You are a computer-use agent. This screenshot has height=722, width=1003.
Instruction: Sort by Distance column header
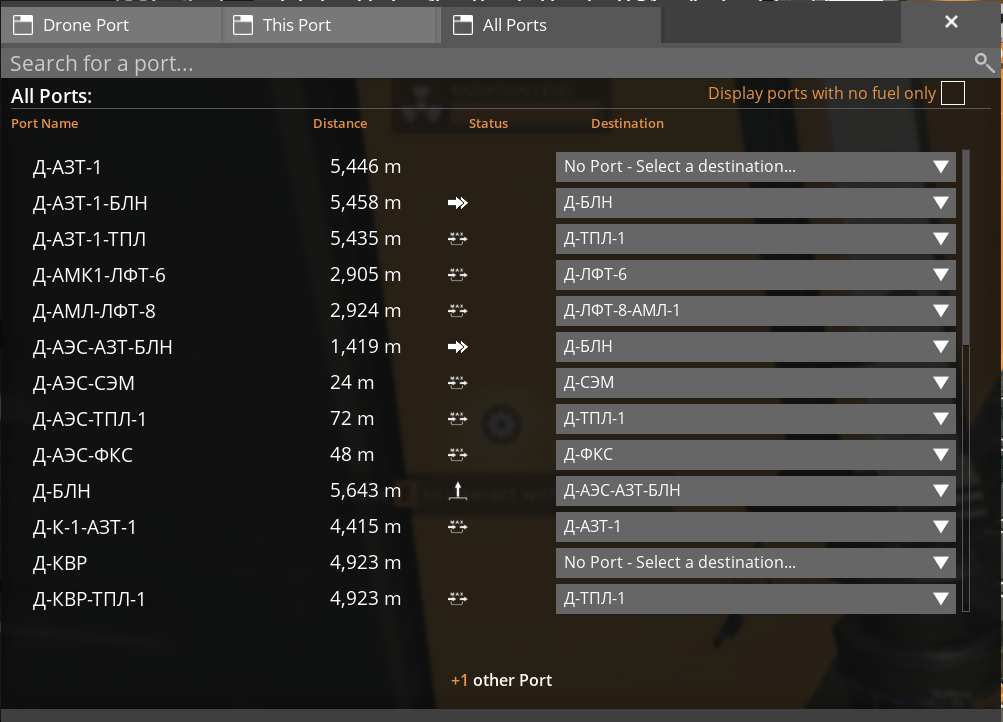(x=340, y=123)
